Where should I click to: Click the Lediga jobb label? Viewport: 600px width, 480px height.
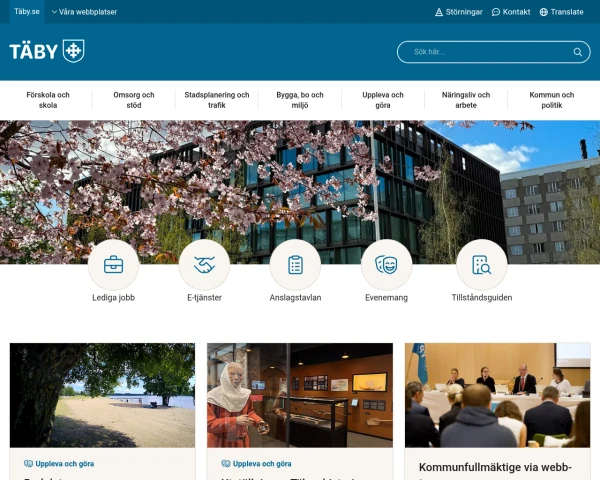click(x=113, y=297)
